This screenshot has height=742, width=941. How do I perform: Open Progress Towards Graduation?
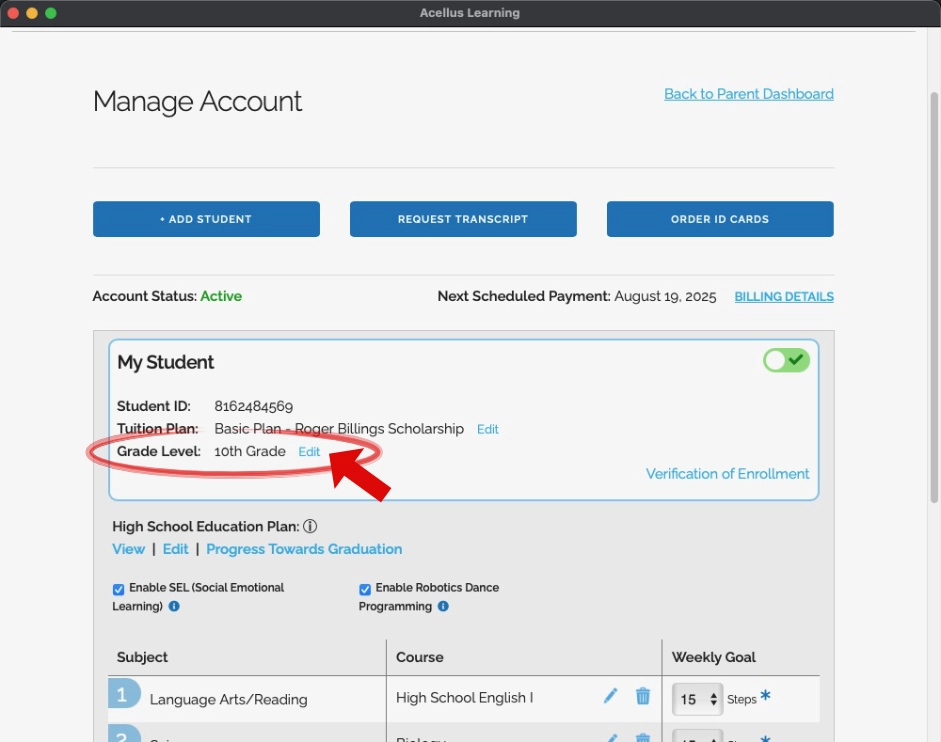point(304,549)
